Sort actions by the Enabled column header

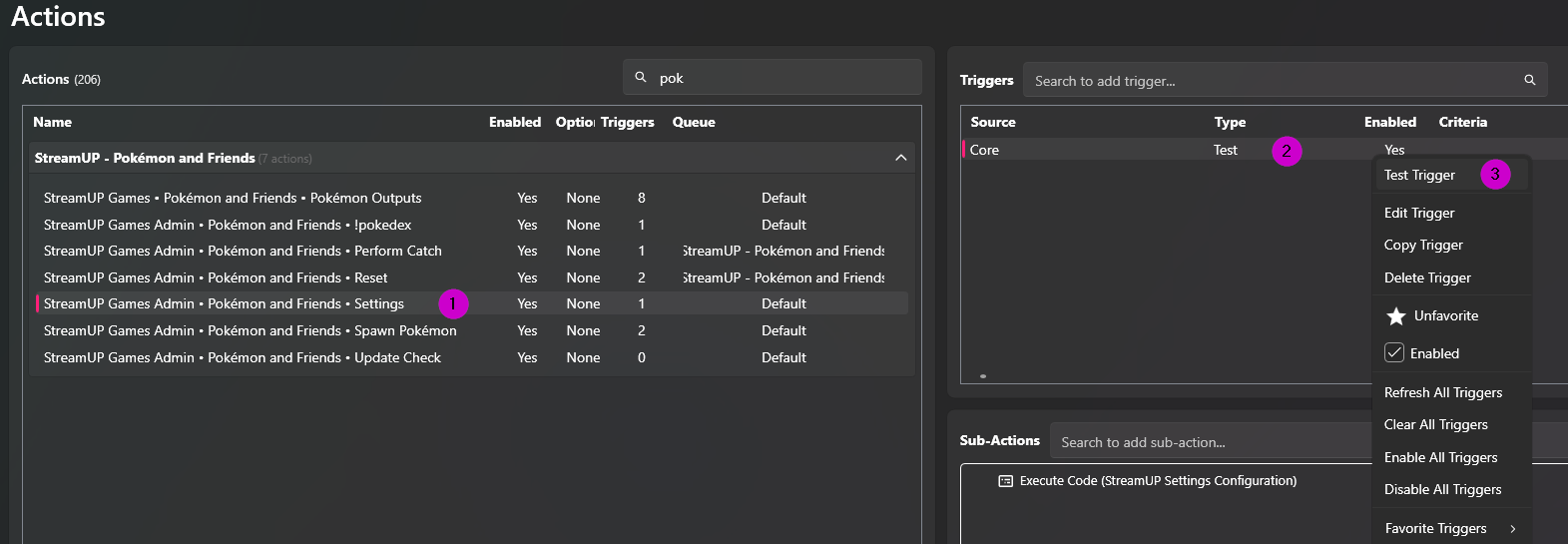click(515, 122)
